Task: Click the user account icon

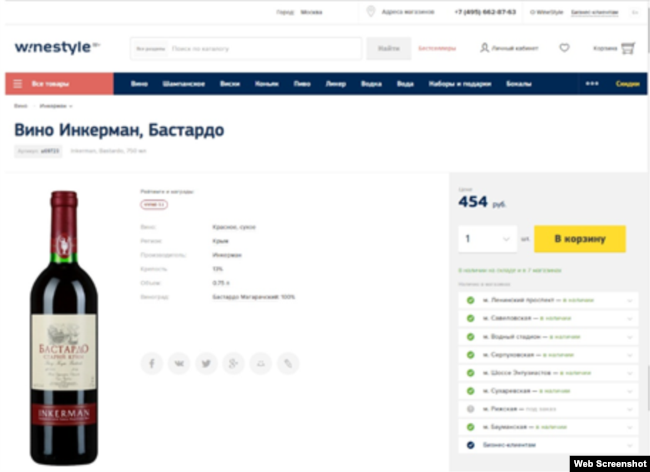Action: (484, 48)
